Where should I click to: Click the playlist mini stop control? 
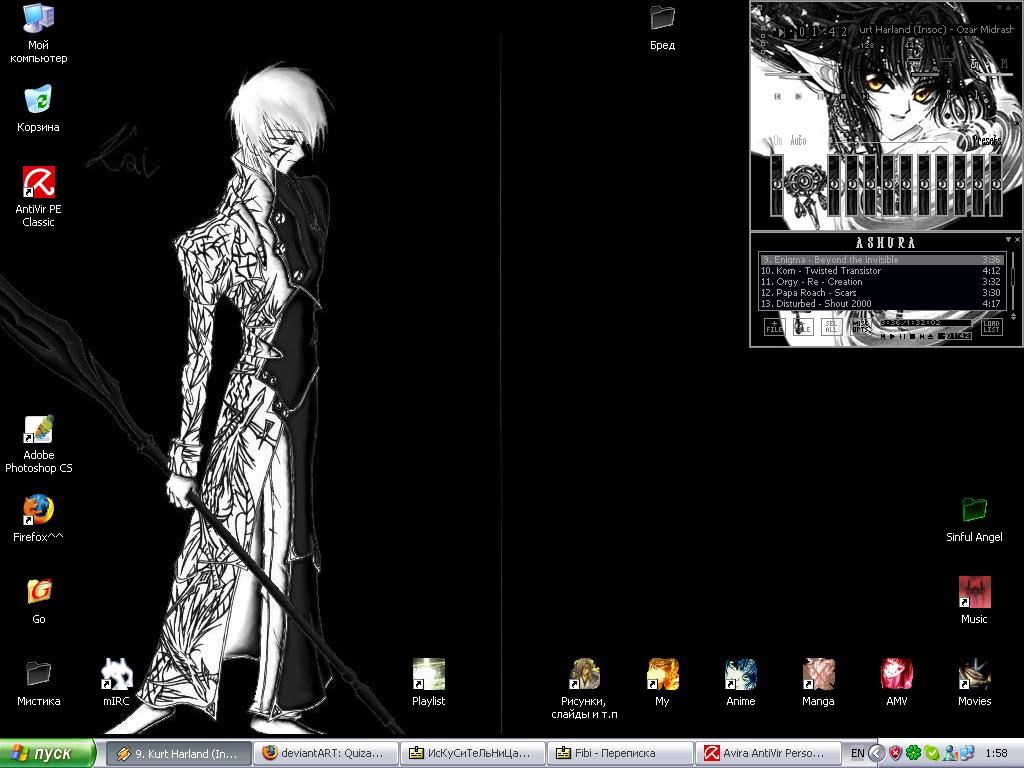pyautogui.click(x=912, y=336)
